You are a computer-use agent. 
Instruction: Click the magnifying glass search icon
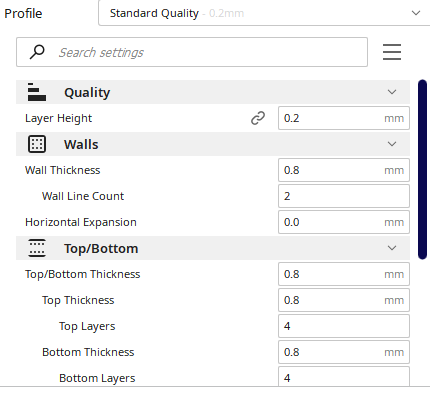(37, 52)
